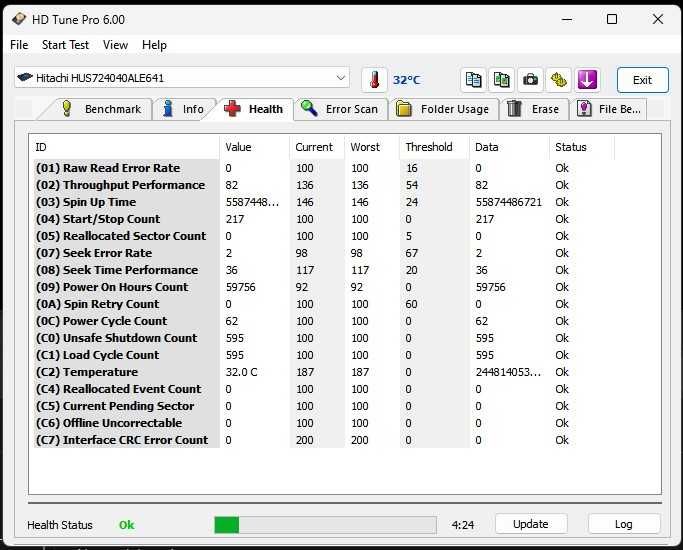Select the Throughput Performance row
The image size is (683, 550).
pyautogui.click(x=324, y=185)
